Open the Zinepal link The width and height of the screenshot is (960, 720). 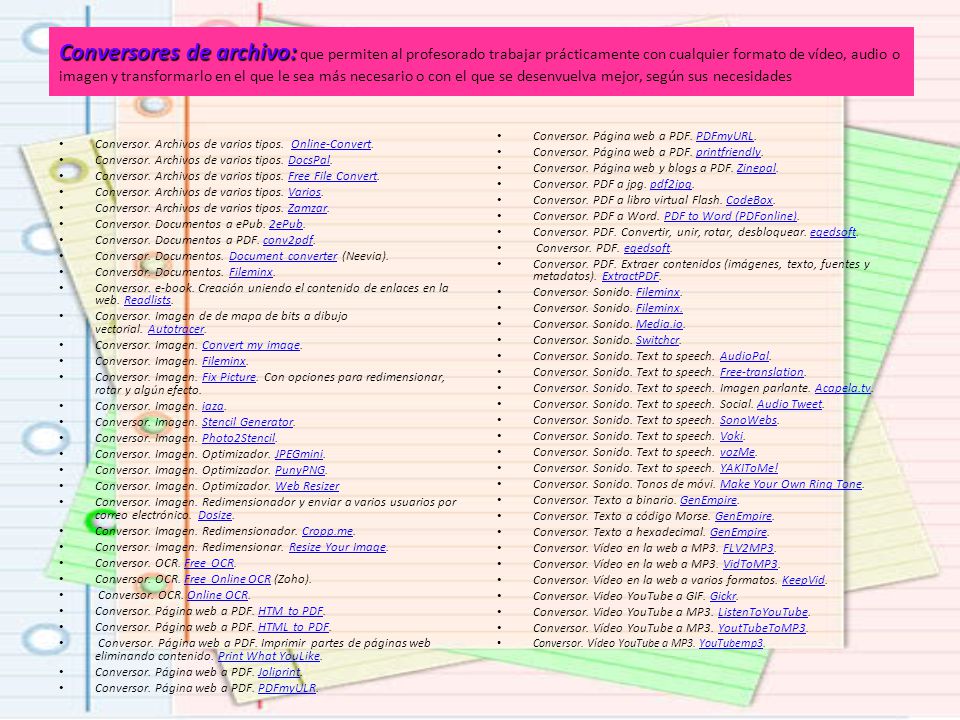coord(756,168)
